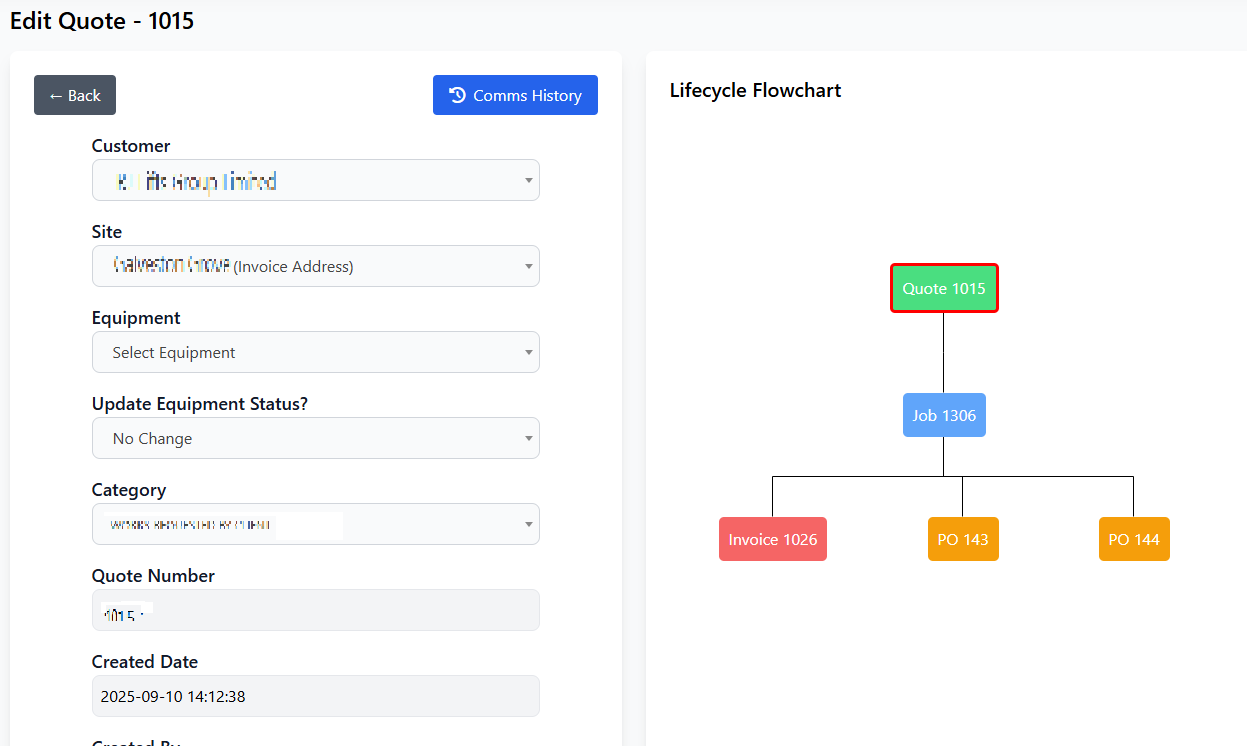Open the Category dropdown
Screen dimensions: 1247x746
316,524
